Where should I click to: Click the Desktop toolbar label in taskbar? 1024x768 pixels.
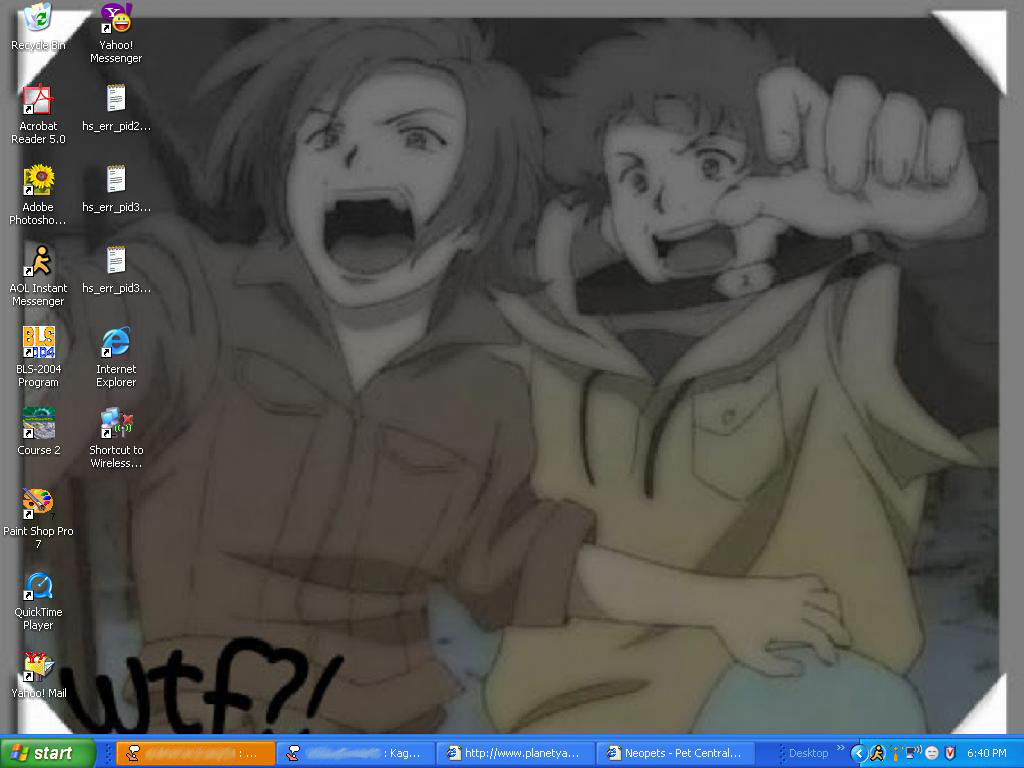808,753
